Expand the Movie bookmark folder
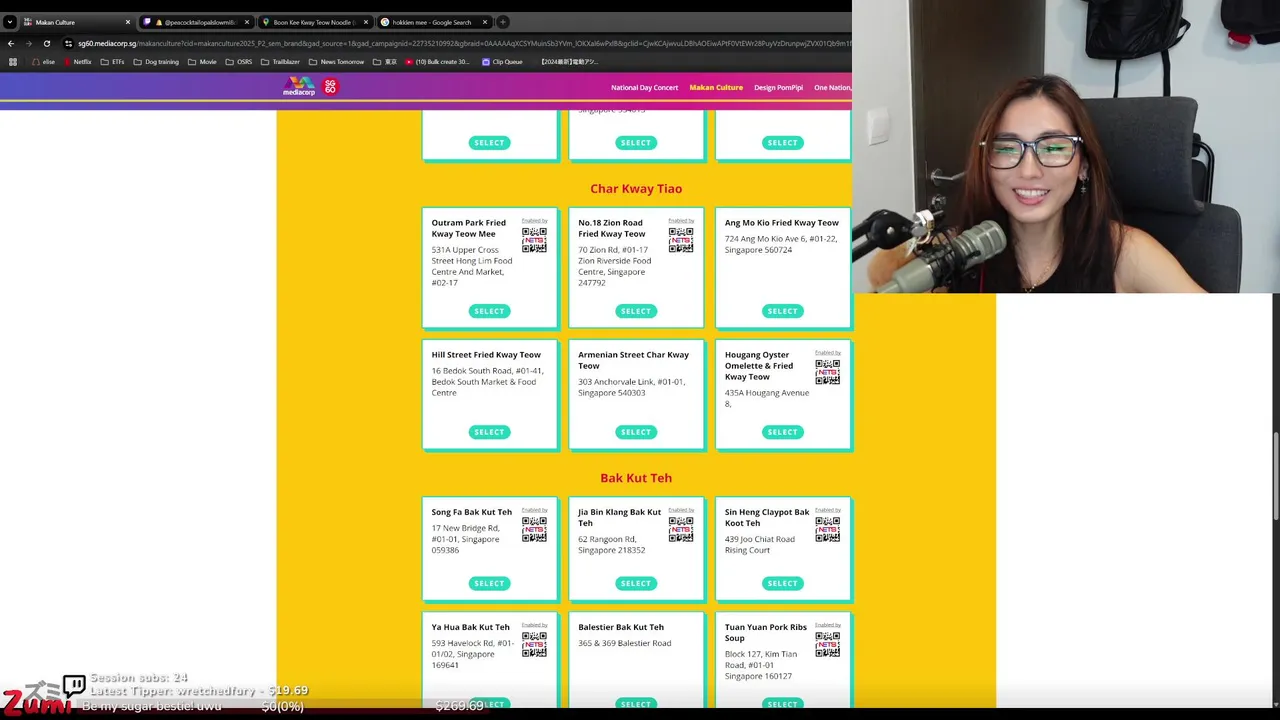The height and width of the screenshot is (720, 1280). click(201, 62)
